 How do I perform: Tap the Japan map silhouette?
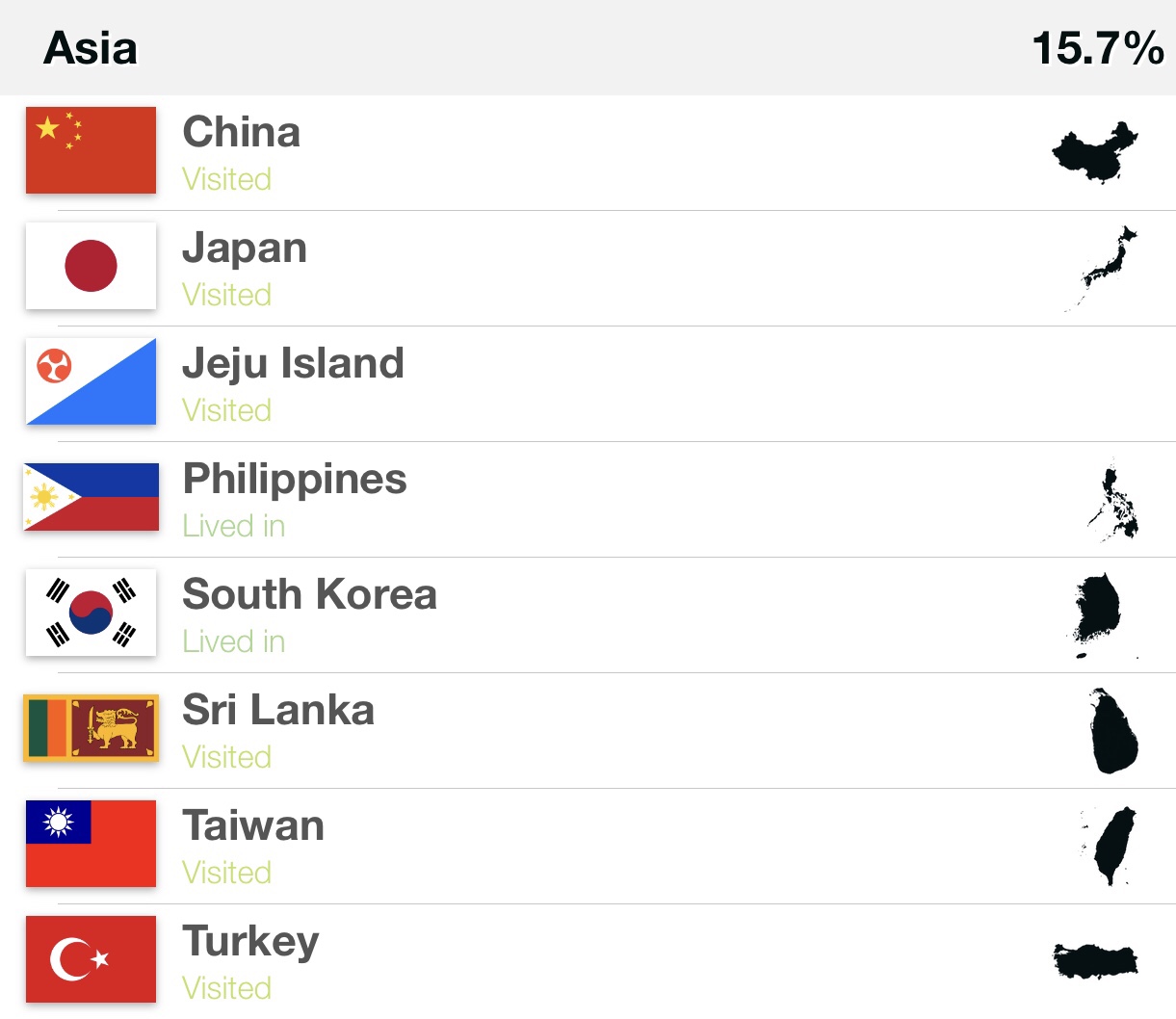click(1104, 266)
